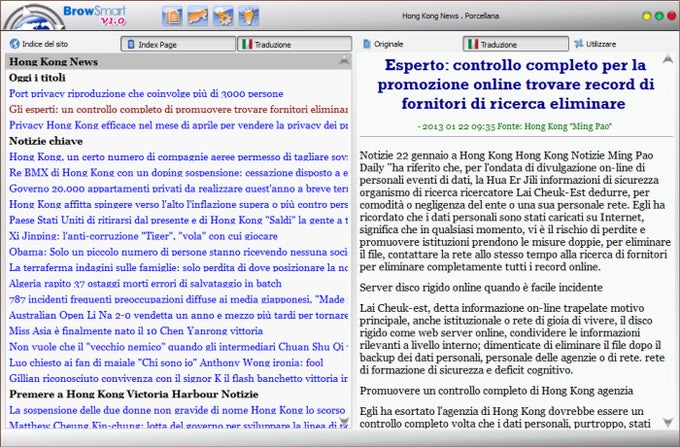Open compagnie aeree headline link
This screenshot has height=447, width=680.
[178, 157]
